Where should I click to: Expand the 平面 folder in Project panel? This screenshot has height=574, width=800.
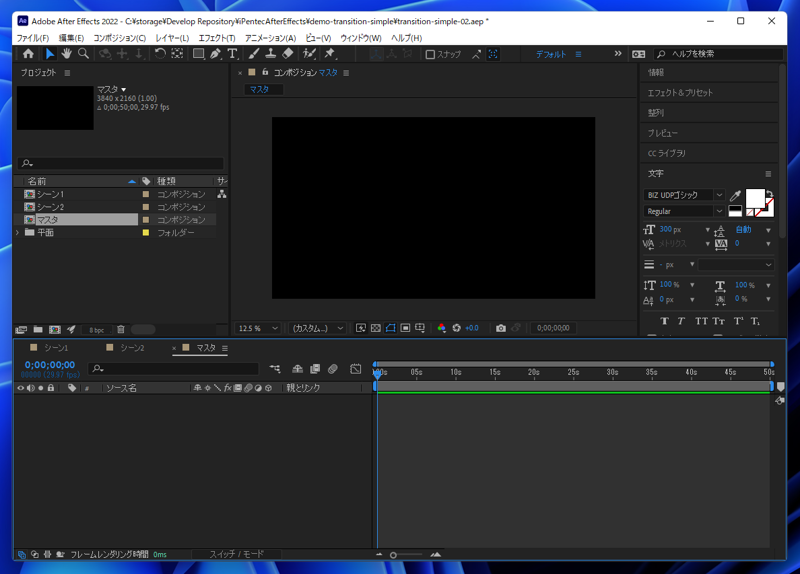[18, 233]
